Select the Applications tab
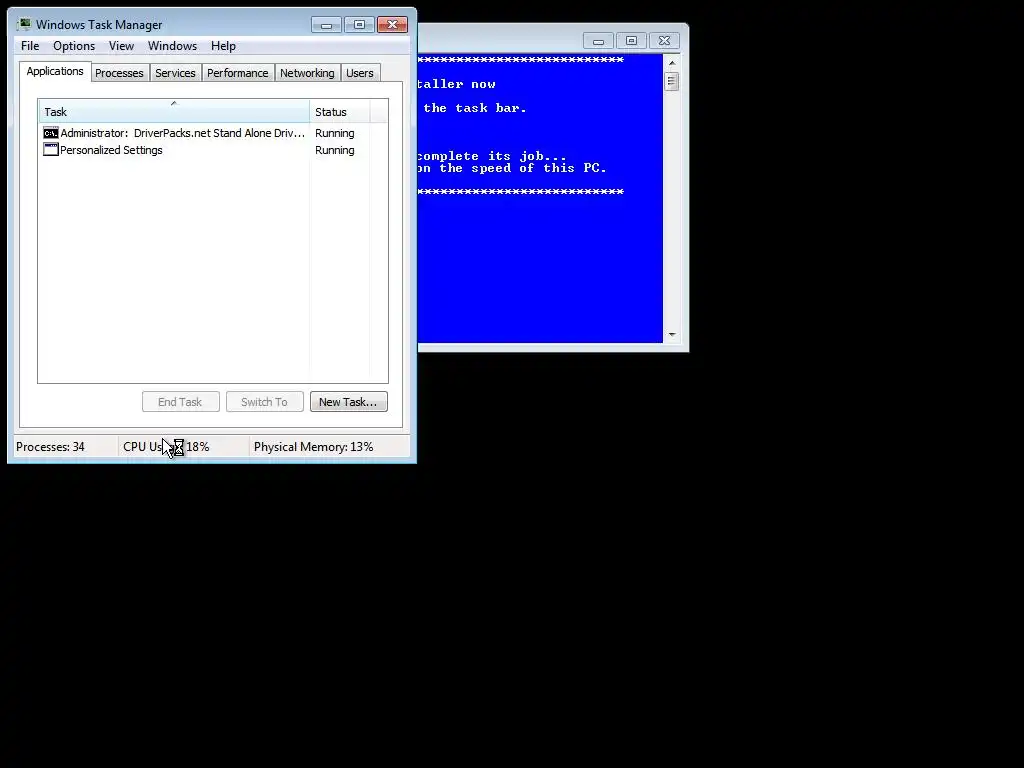1024x768 pixels. point(55,71)
